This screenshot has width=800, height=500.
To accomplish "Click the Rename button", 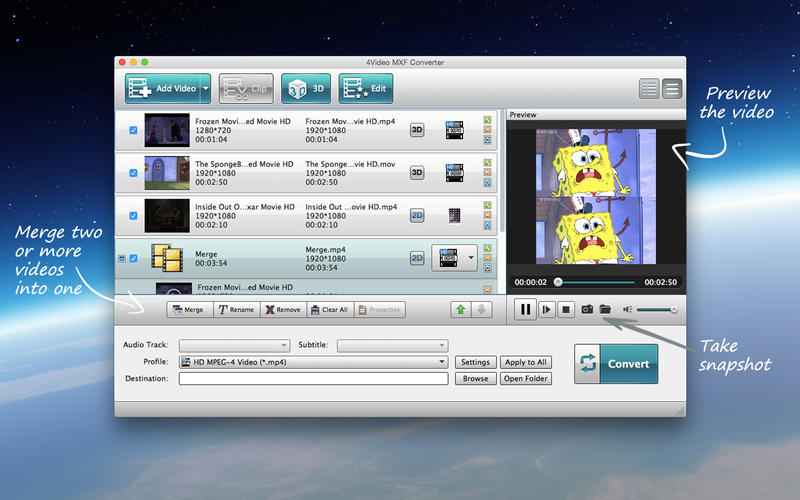I will (x=237, y=310).
